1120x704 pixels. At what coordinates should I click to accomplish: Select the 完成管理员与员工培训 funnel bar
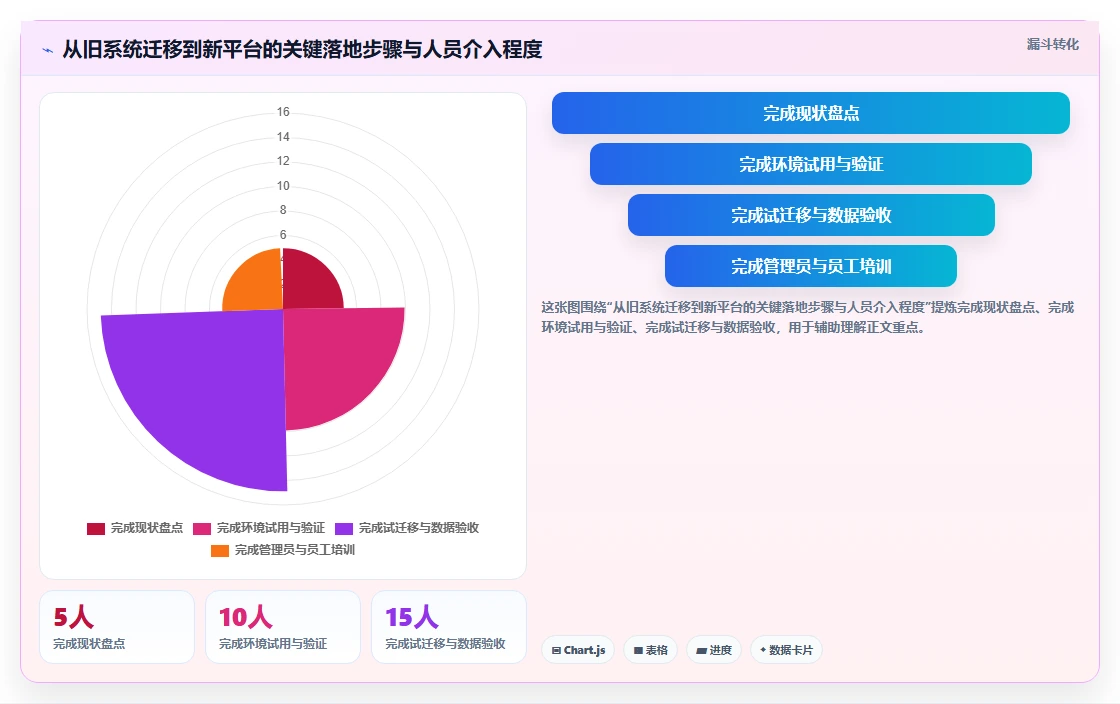811,266
